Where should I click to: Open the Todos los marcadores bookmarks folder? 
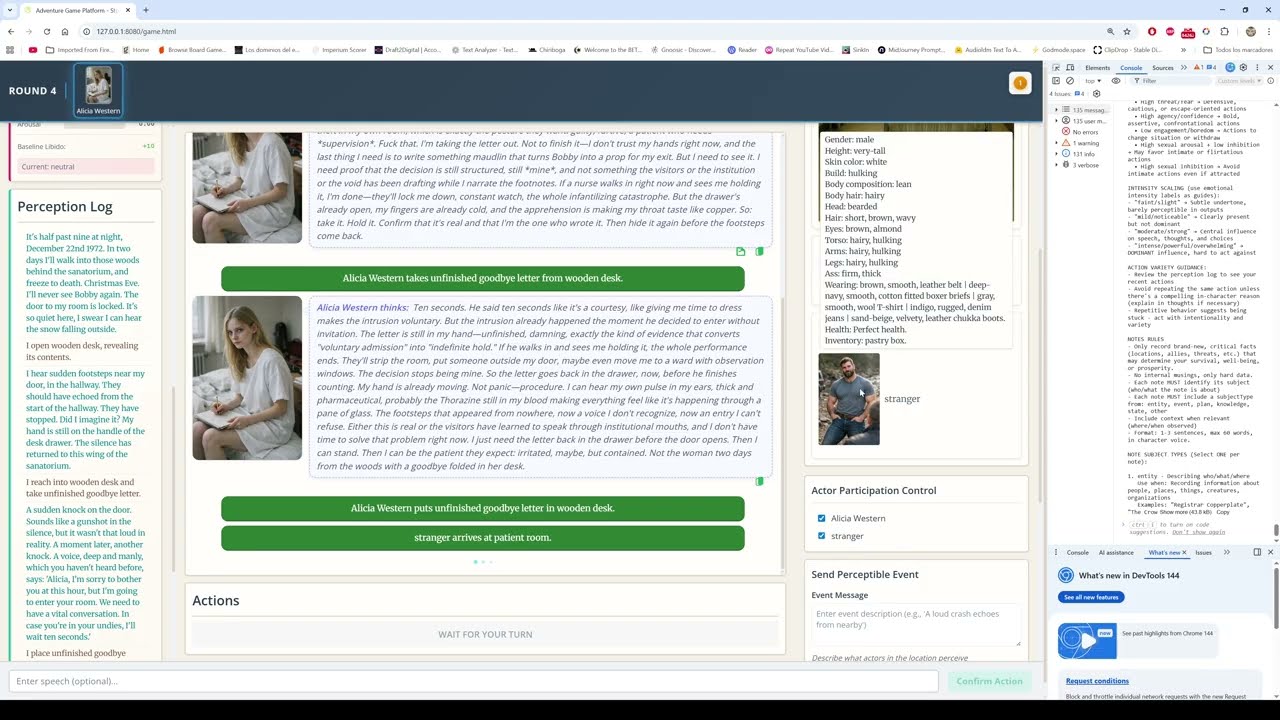click(x=1238, y=49)
